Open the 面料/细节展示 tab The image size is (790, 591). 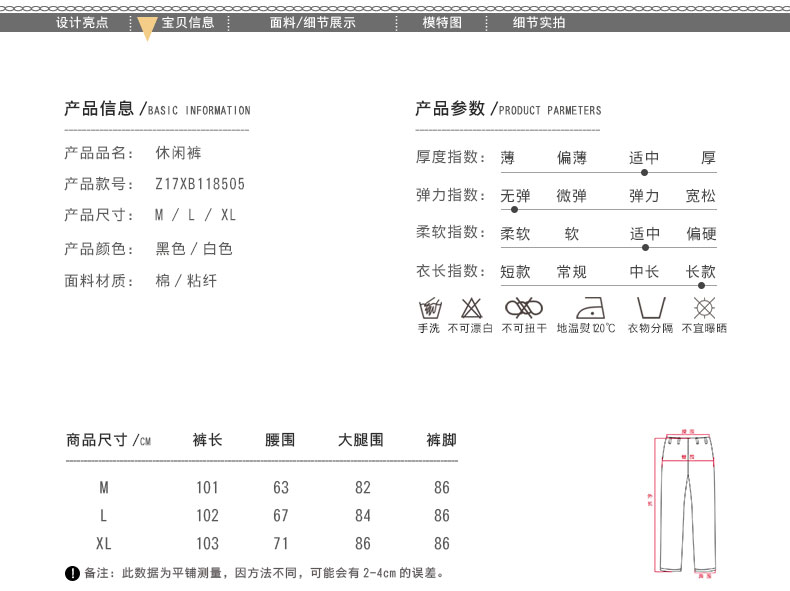tap(312, 22)
